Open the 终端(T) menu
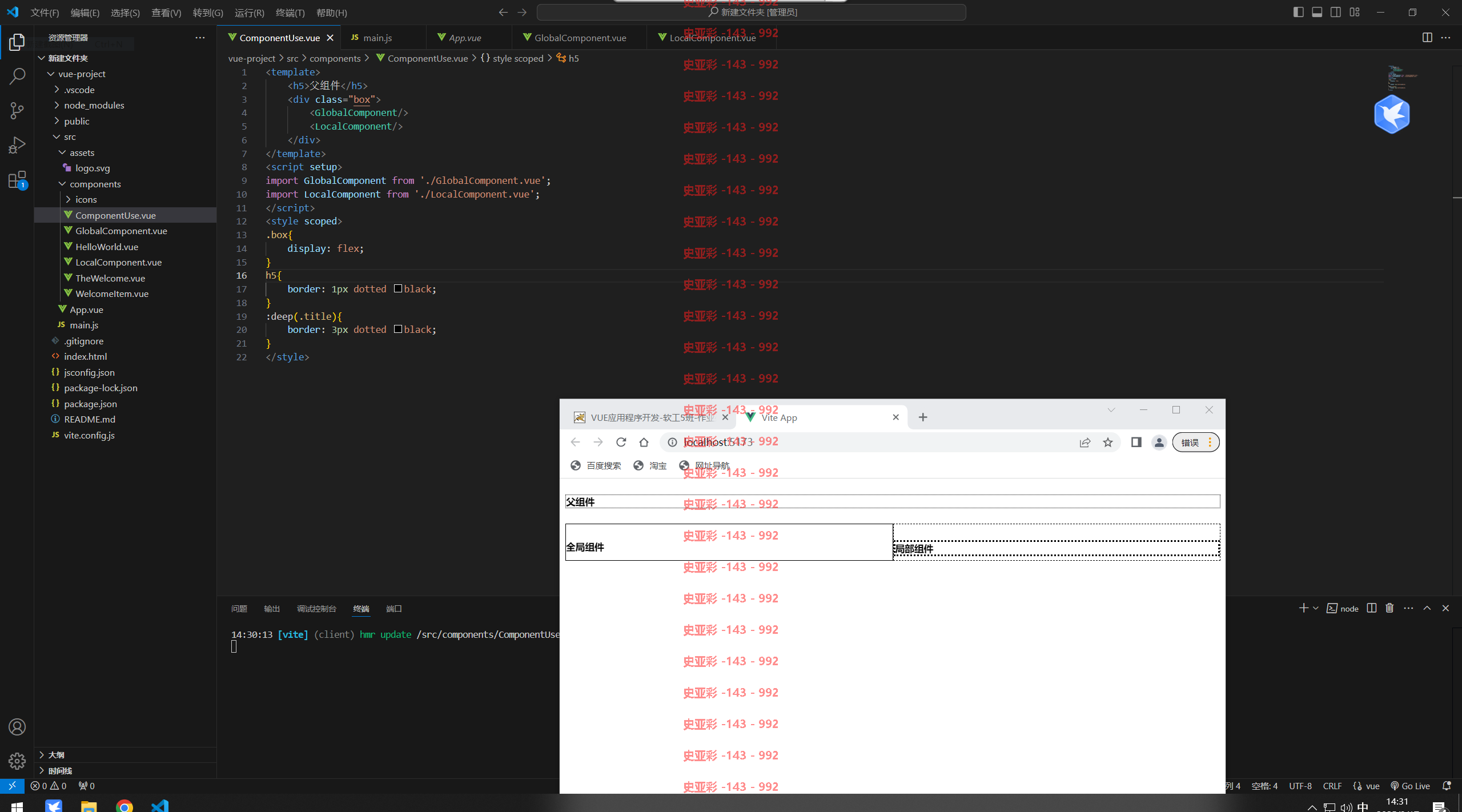Image resolution: width=1462 pixels, height=812 pixels. 290,13
